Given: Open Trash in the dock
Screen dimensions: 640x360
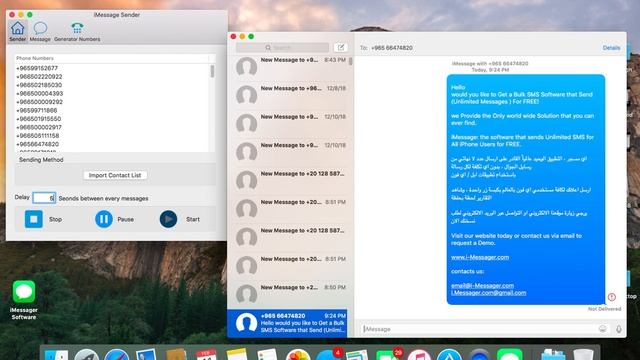Looking at the screenshot, I should (583, 355).
